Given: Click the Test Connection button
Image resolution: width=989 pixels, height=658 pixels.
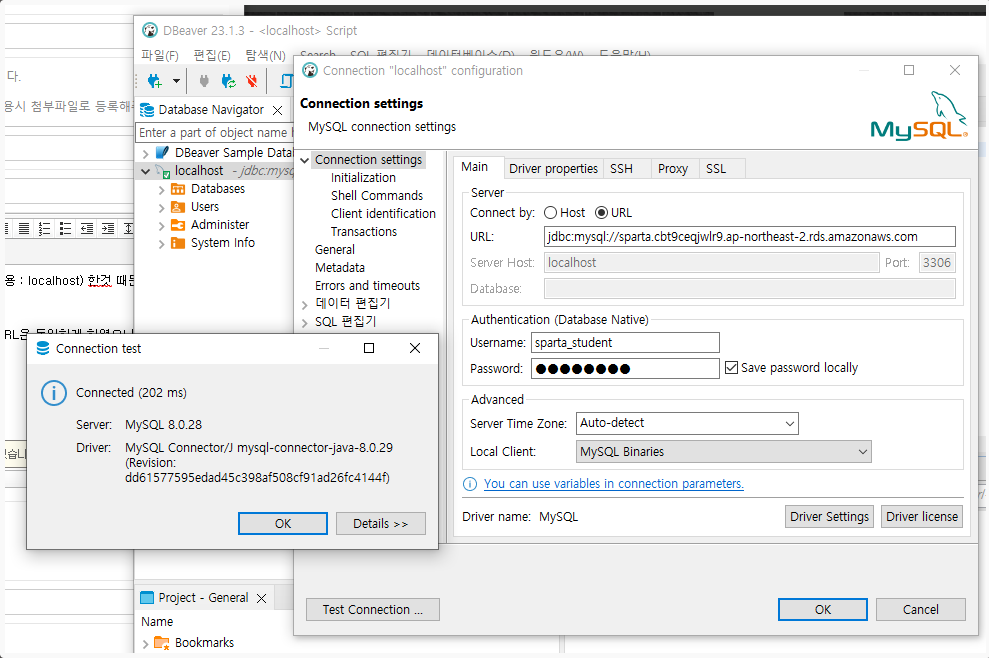Looking at the screenshot, I should coord(373,609).
